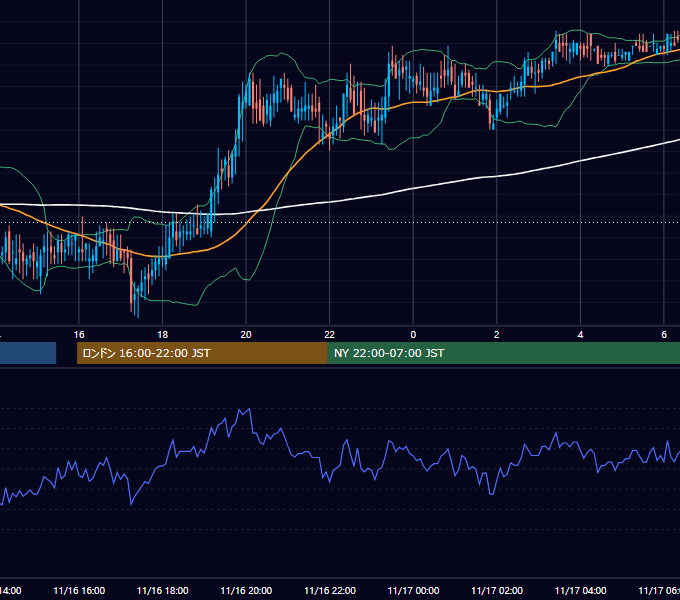
Task: Click the '6' hour label on price chart axis
Action: coord(664,335)
